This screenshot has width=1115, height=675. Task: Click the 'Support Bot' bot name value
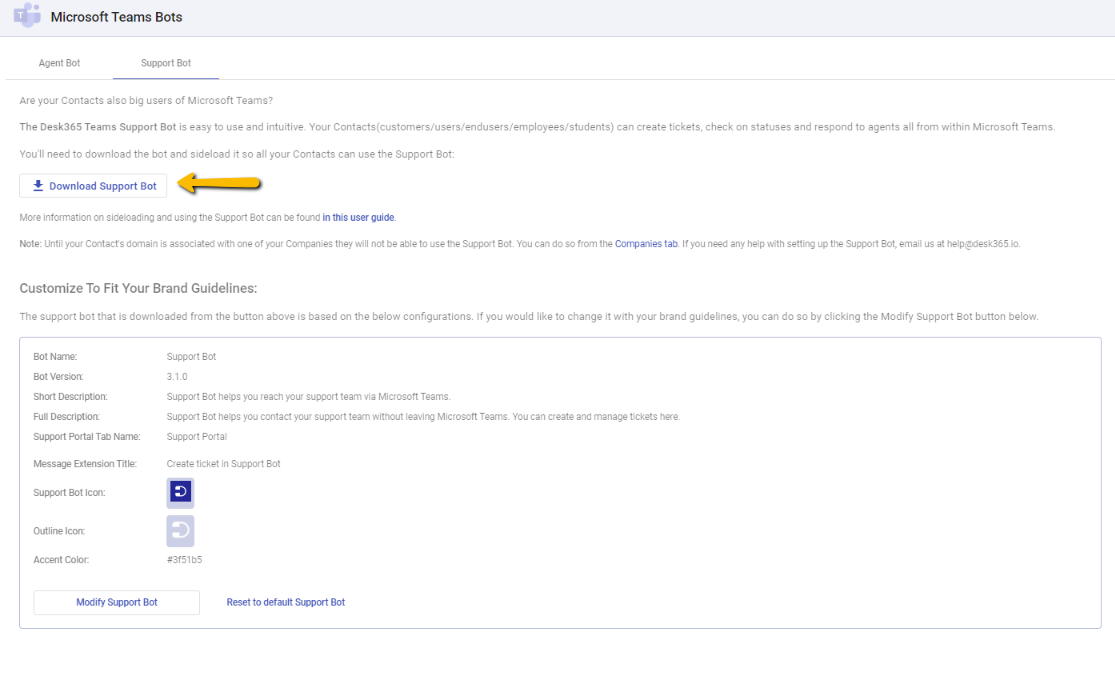pos(191,357)
